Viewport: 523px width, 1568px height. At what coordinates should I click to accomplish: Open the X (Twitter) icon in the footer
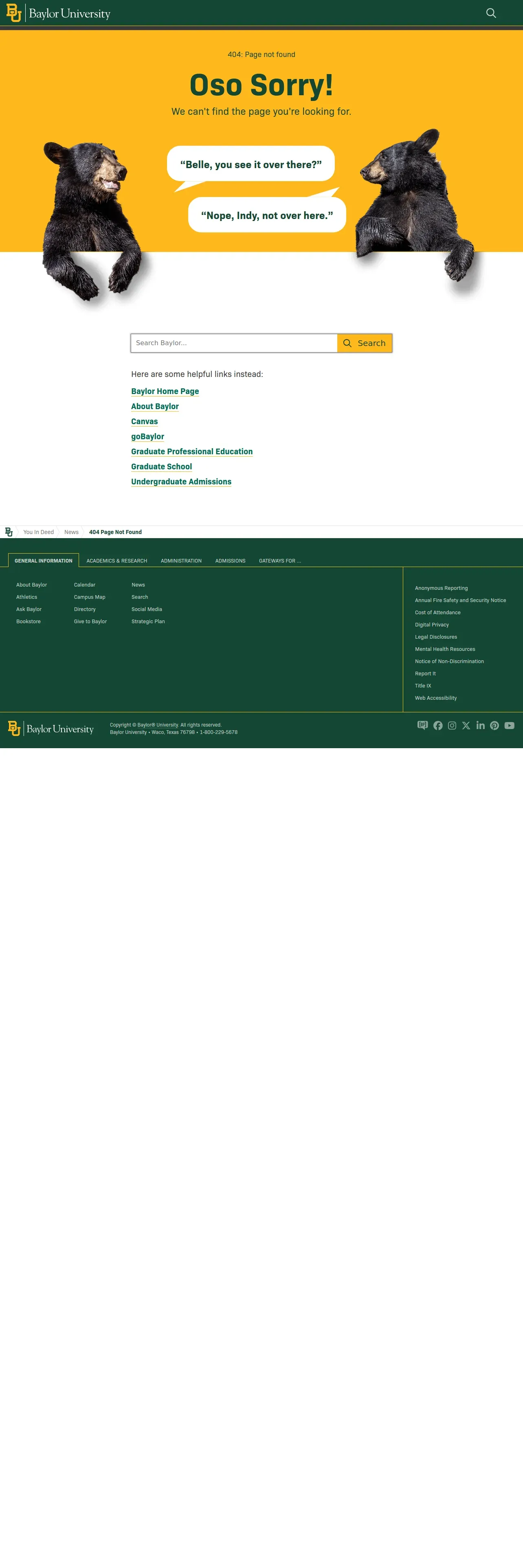point(466,725)
